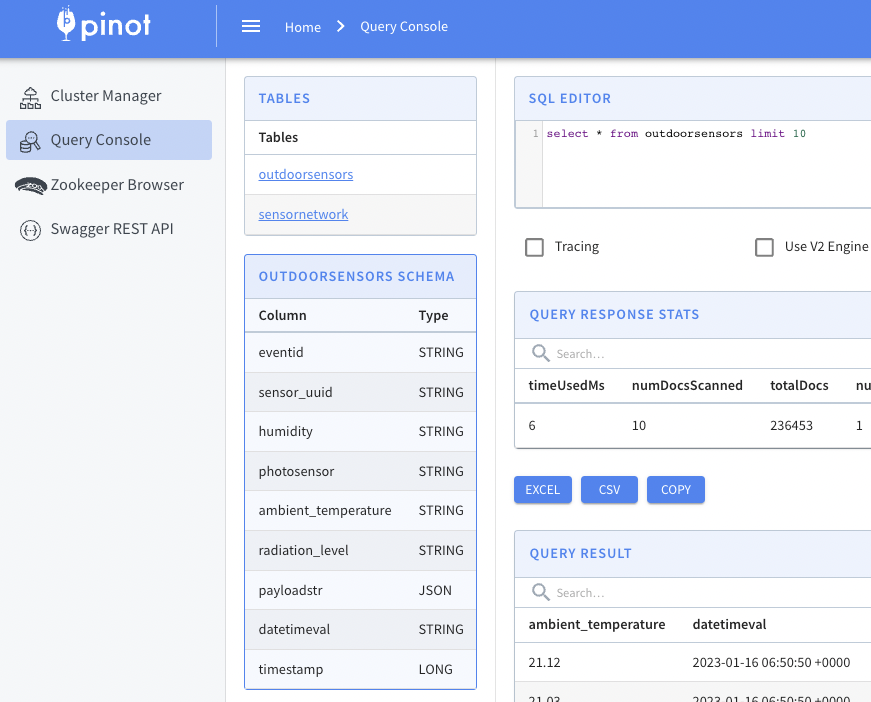
Task: Click the Zookeeper Browser icon
Action: (x=30, y=185)
